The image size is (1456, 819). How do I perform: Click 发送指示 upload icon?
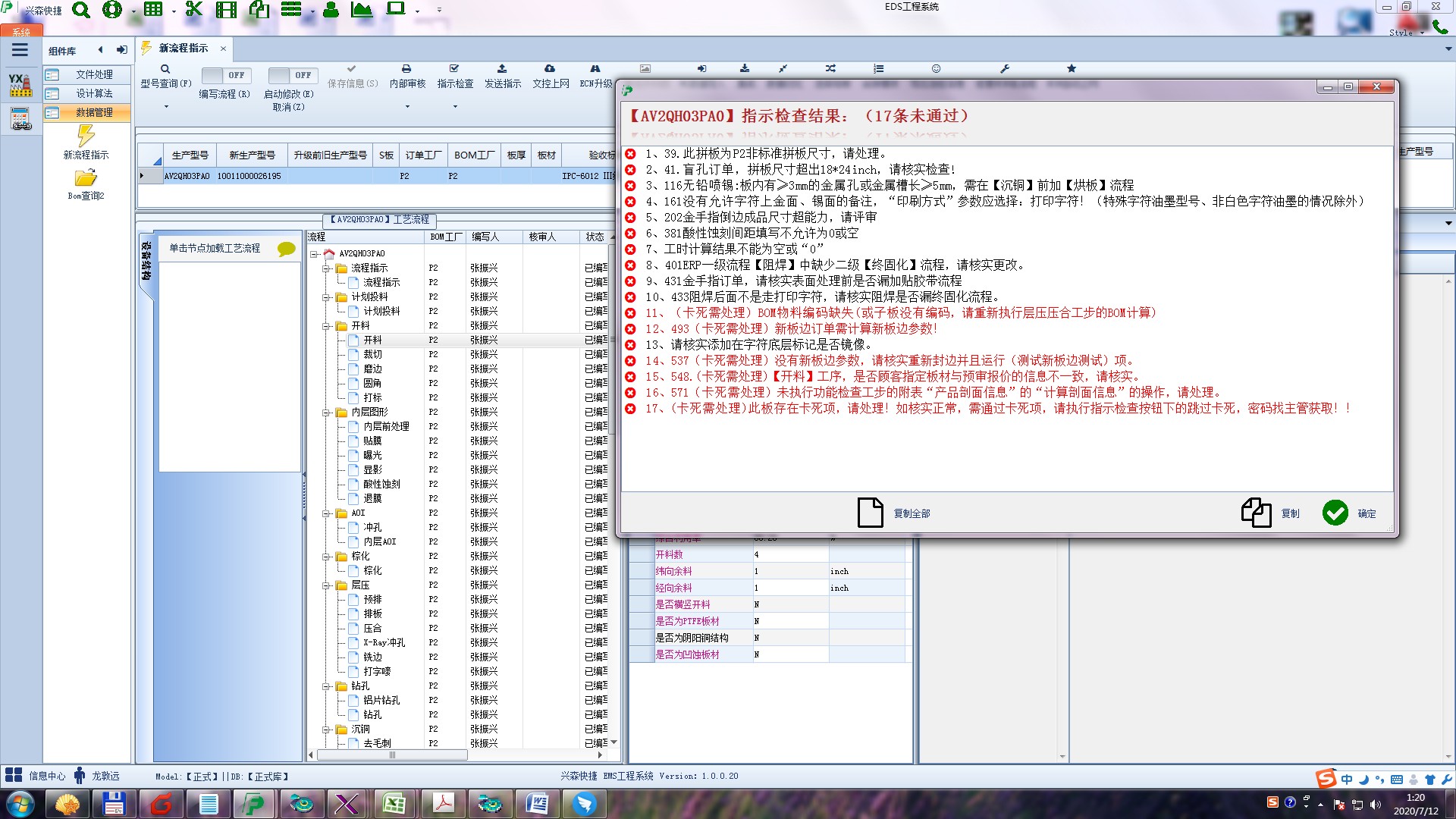(502, 69)
